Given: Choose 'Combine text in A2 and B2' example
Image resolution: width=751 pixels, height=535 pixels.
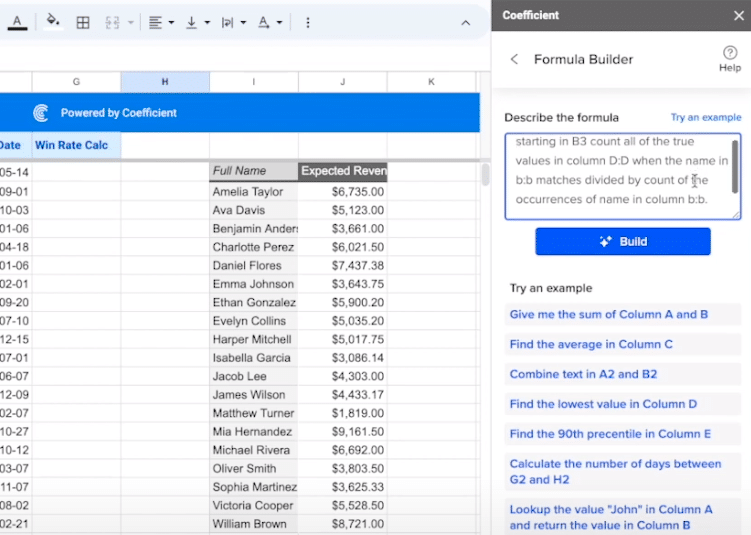Looking at the screenshot, I should point(583,374).
